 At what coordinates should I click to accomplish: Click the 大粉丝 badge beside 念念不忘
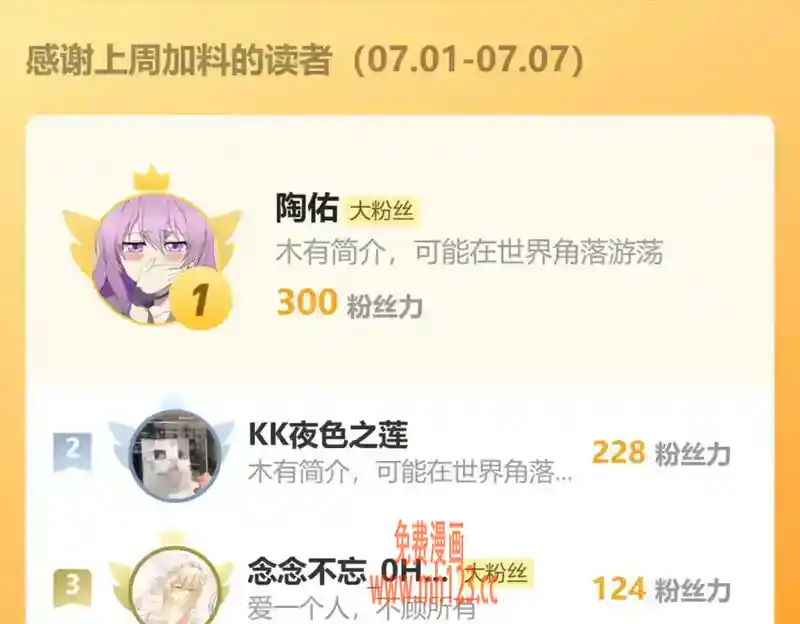coord(497,573)
